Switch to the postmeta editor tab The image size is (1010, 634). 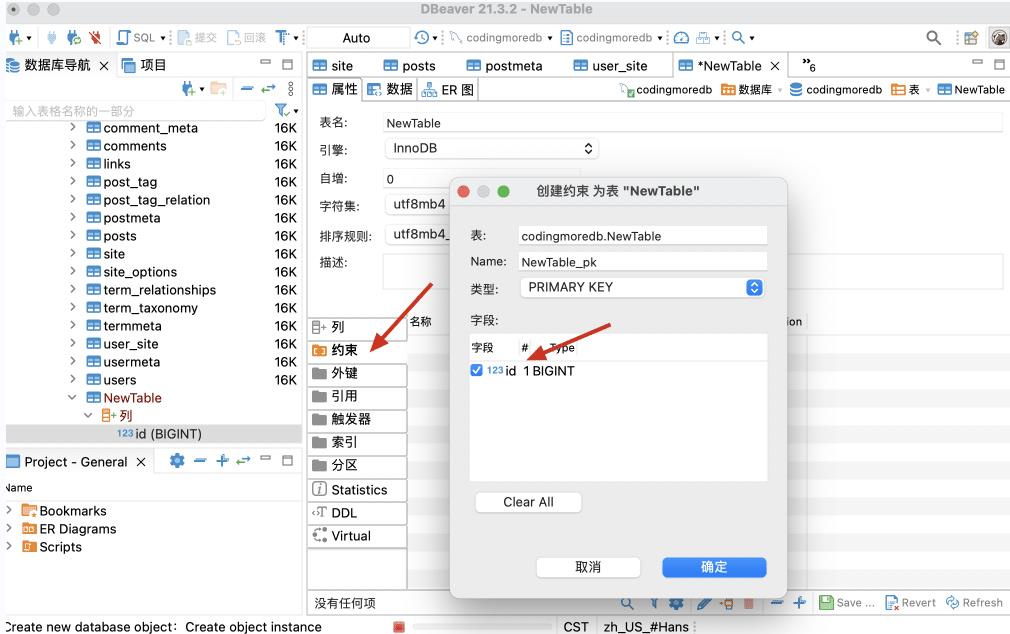[x=503, y=66]
